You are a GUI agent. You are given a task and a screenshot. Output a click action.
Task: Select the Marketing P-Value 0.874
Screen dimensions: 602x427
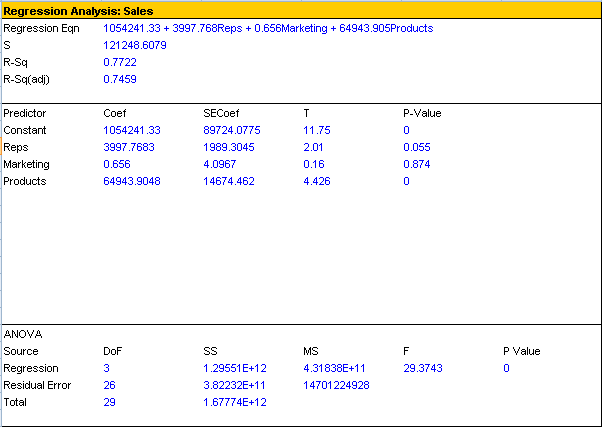[417, 164]
